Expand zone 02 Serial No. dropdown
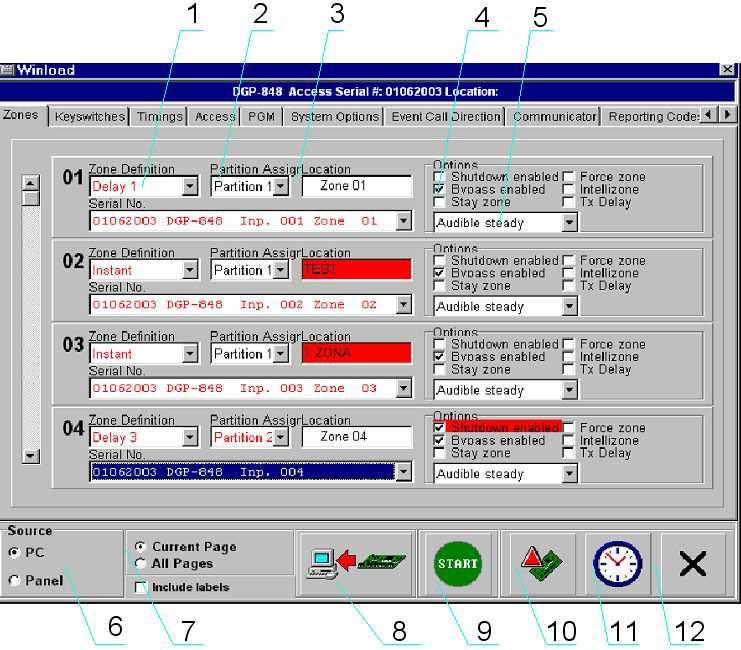Screen dimensions: 741x650 coord(403,304)
